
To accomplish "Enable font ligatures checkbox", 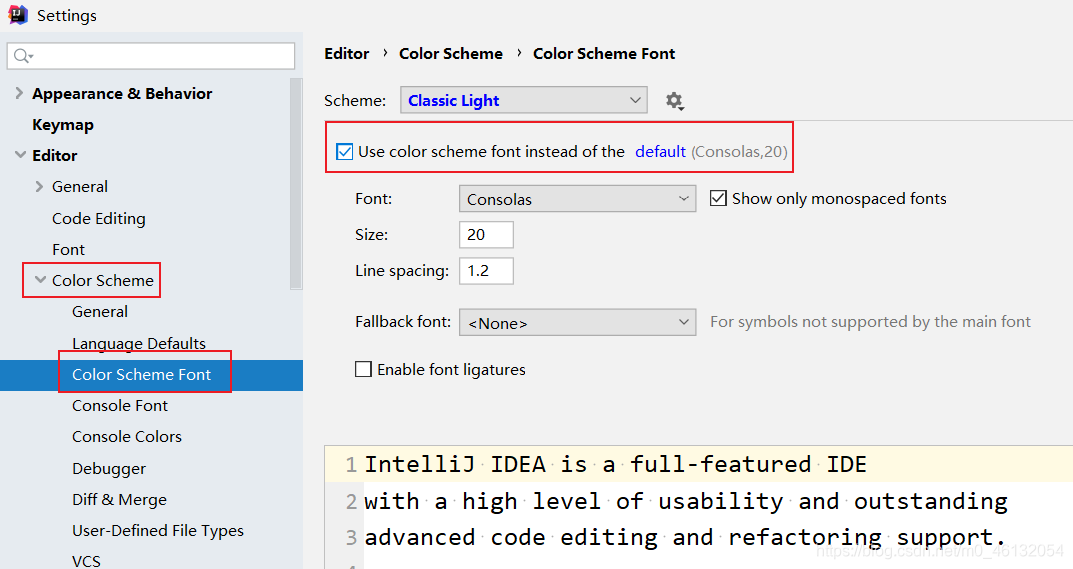I will click(x=363, y=370).
